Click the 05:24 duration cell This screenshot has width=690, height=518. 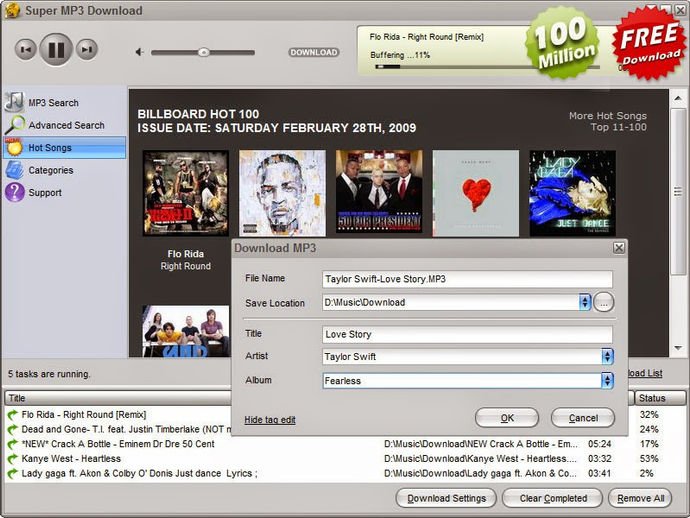[599, 444]
